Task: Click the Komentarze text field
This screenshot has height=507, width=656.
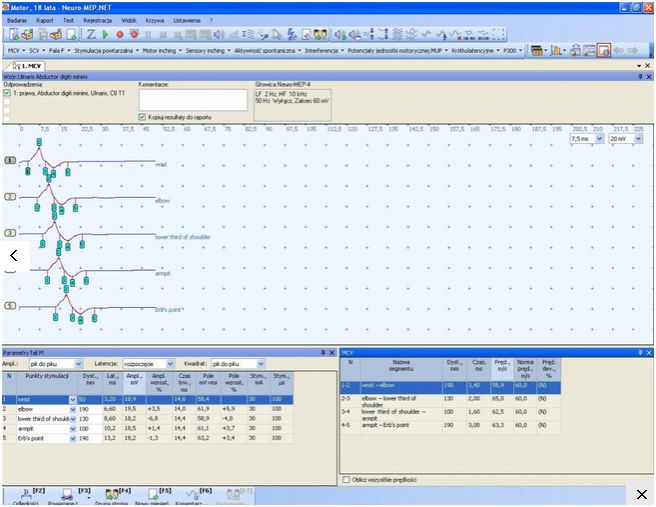Action: [191, 99]
